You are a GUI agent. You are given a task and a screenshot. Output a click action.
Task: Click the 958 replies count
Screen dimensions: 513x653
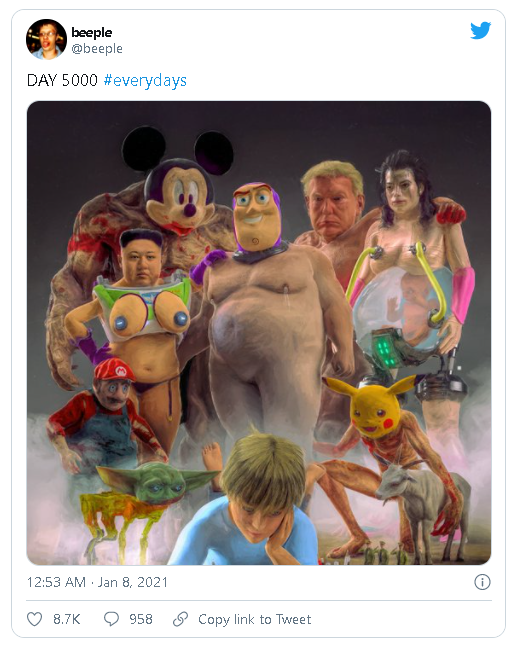click(141, 619)
